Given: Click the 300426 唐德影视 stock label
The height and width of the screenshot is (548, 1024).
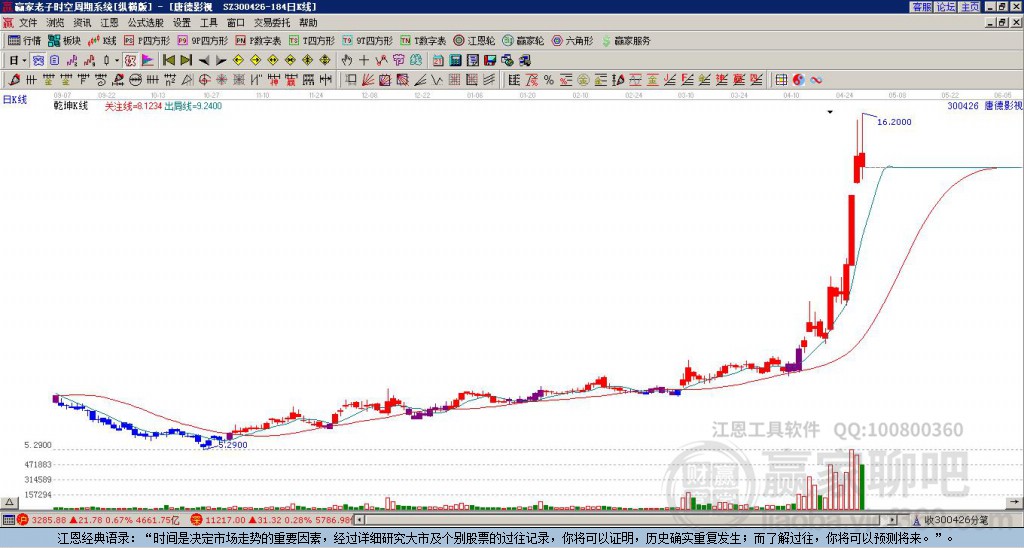Looking at the screenshot, I should point(985,105).
